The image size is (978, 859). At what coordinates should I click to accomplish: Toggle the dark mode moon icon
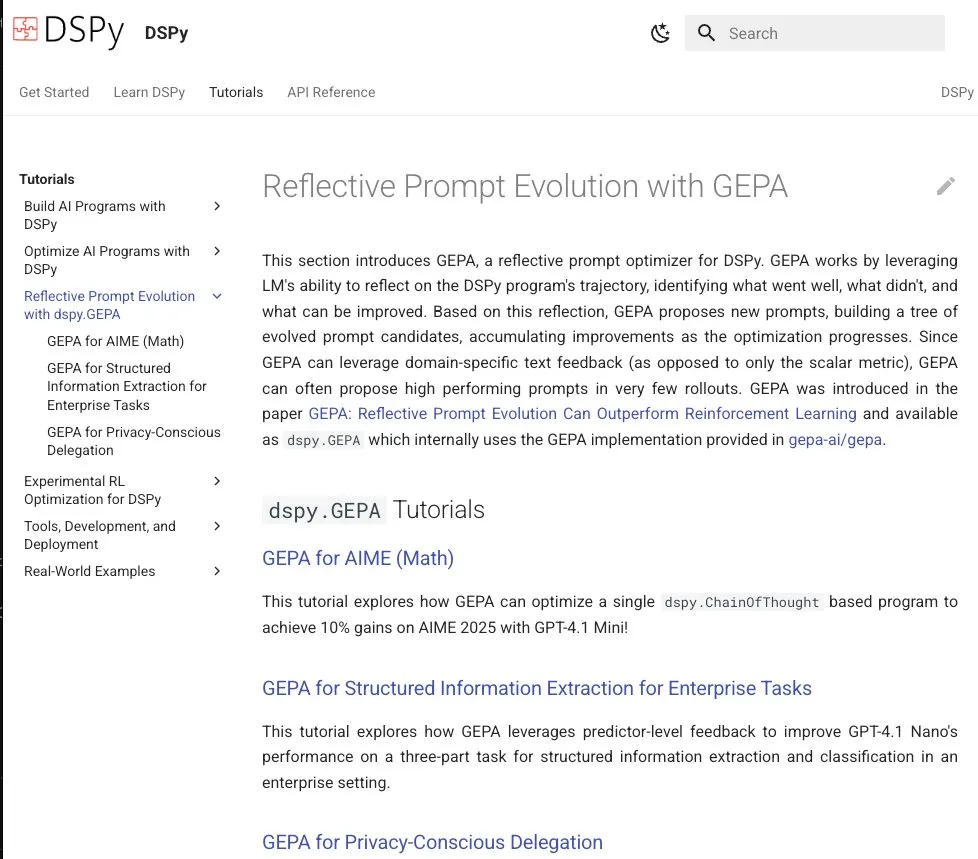[x=660, y=33]
